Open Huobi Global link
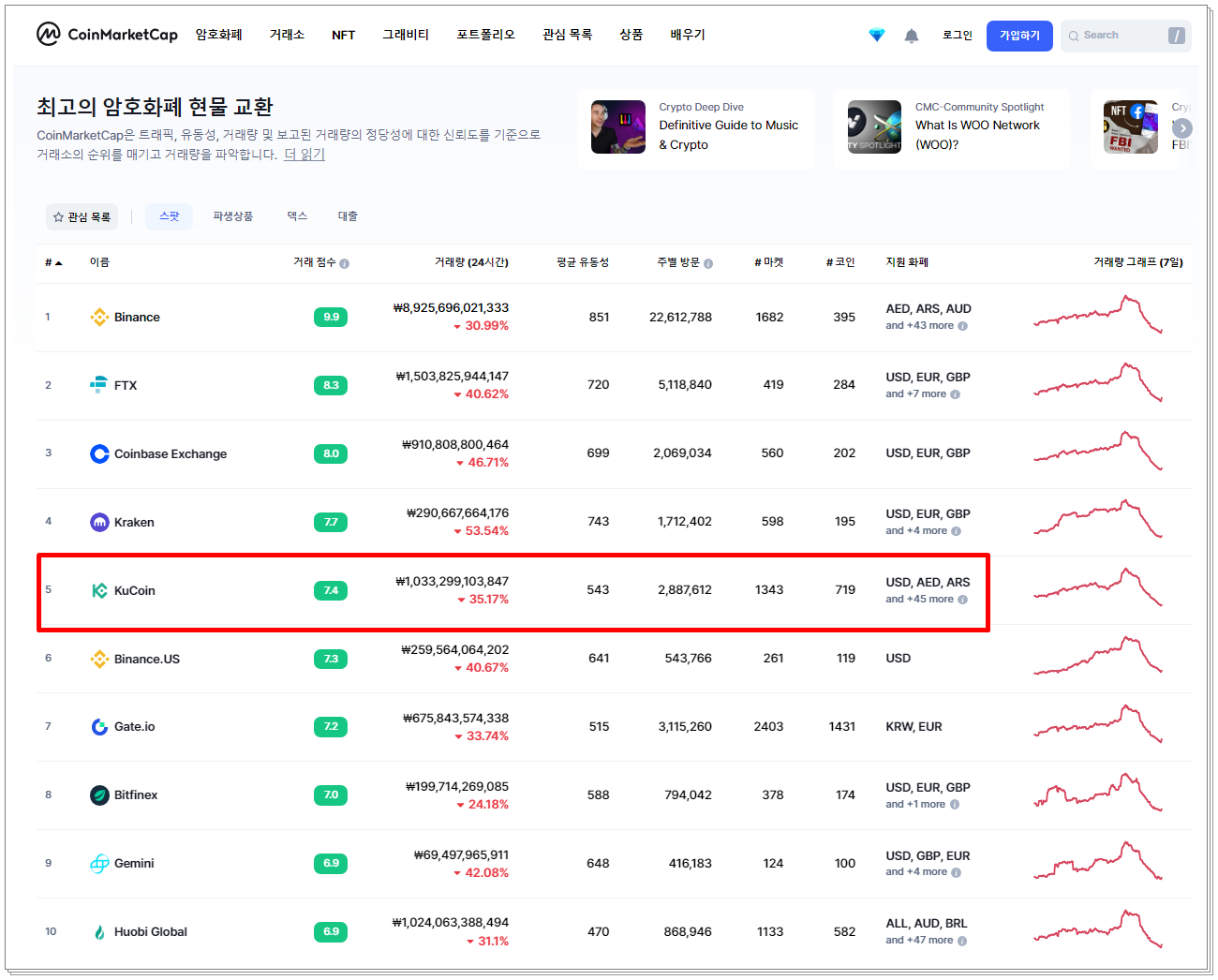The image size is (1218, 980). (x=151, y=932)
